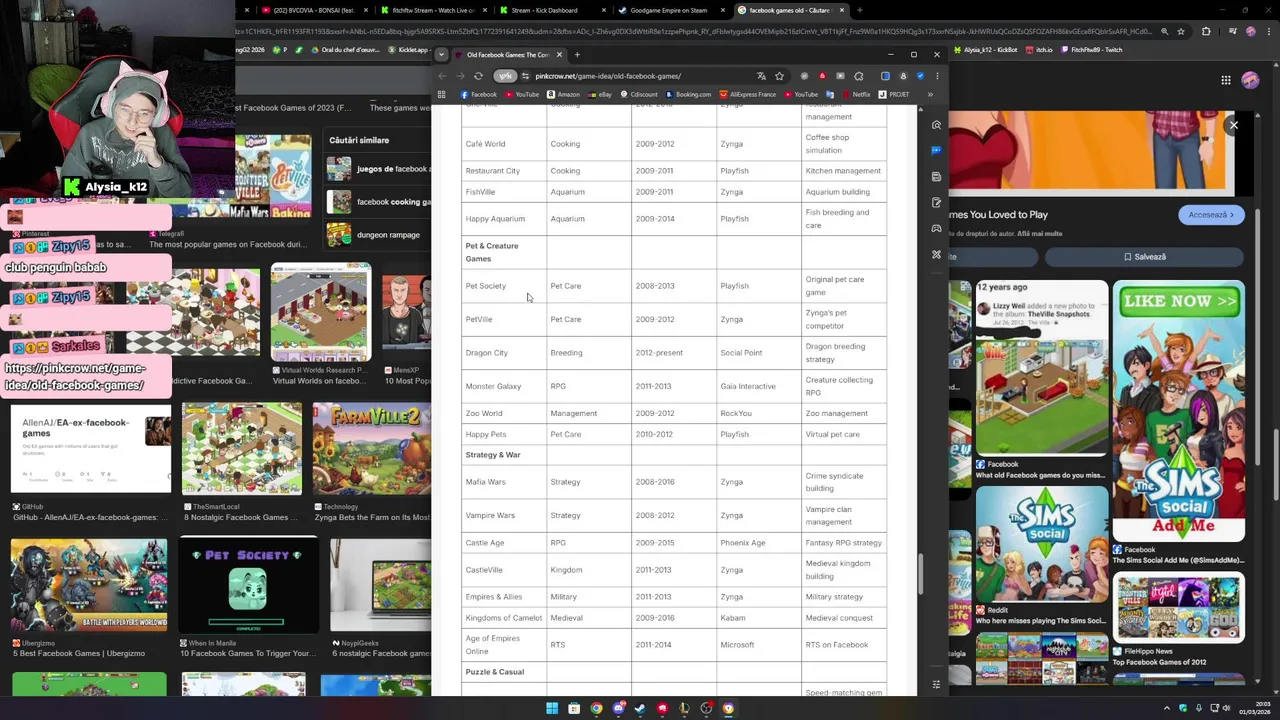
Task: Open the PROJET bookmark
Action: tap(894, 95)
